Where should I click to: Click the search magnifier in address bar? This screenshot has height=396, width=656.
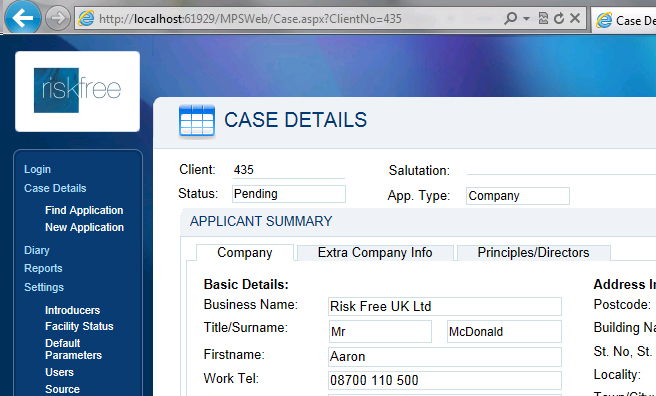tap(510, 18)
